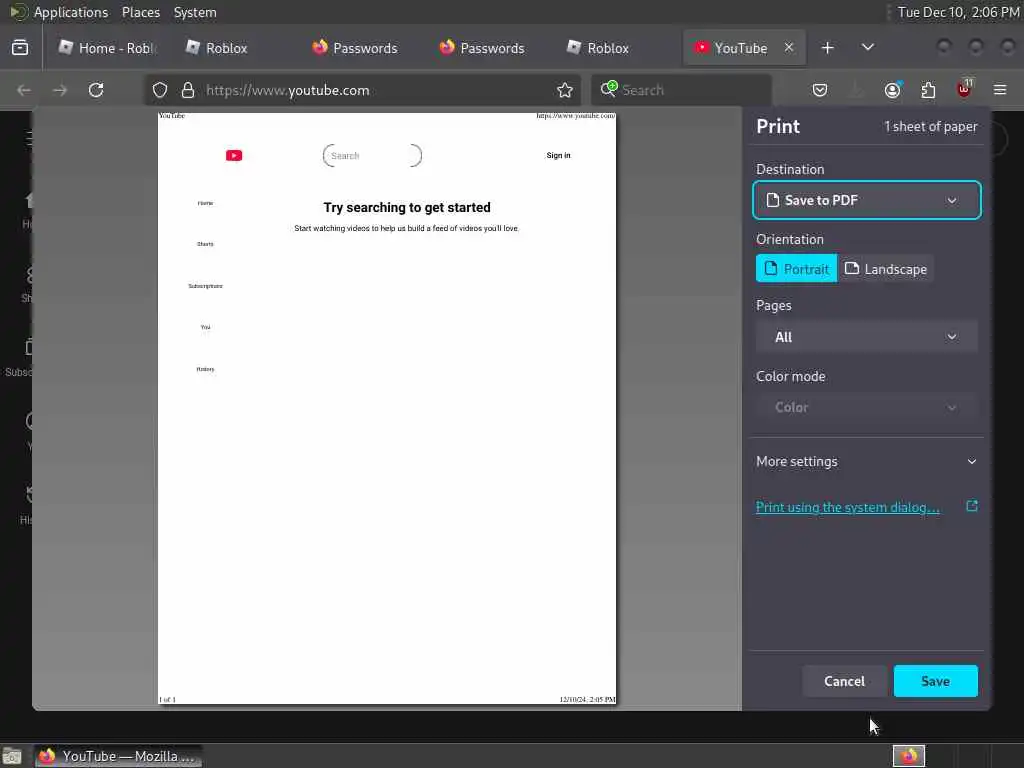Image resolution: width=1024 pixels, height=768 pixels.
Task: Open the Firefox account icon
Action: pyautogui.click(x=893, y=90)
